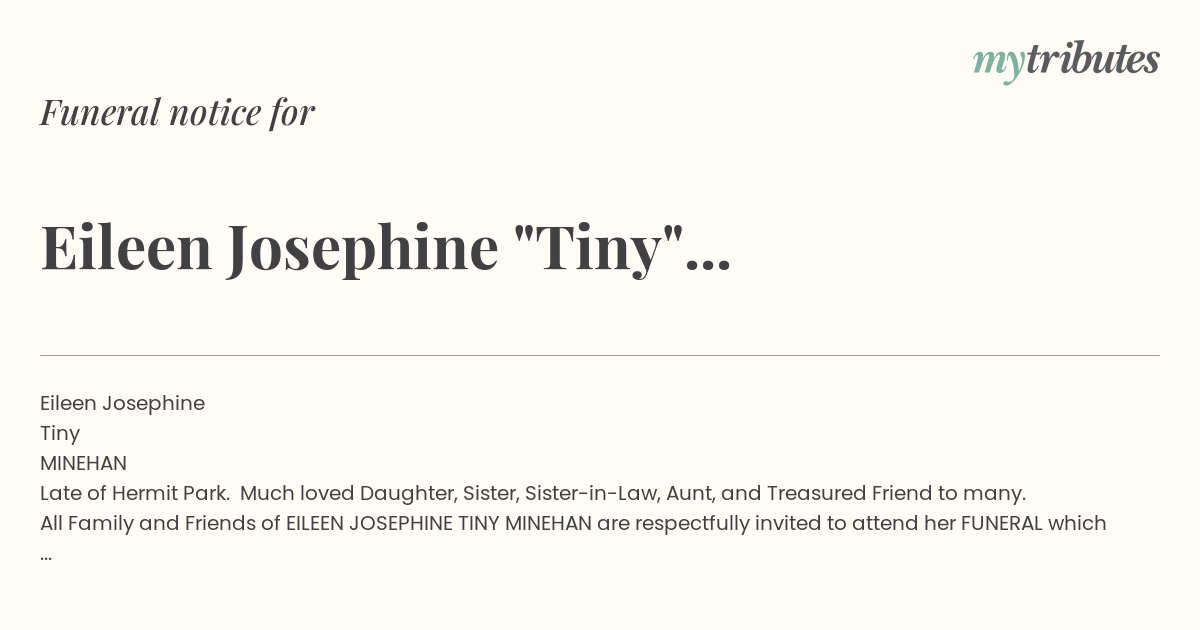Click the "MINEHAN" surname line
Image resolution: width=1200 pixels, height=630 pixels.
coord(83,464)
